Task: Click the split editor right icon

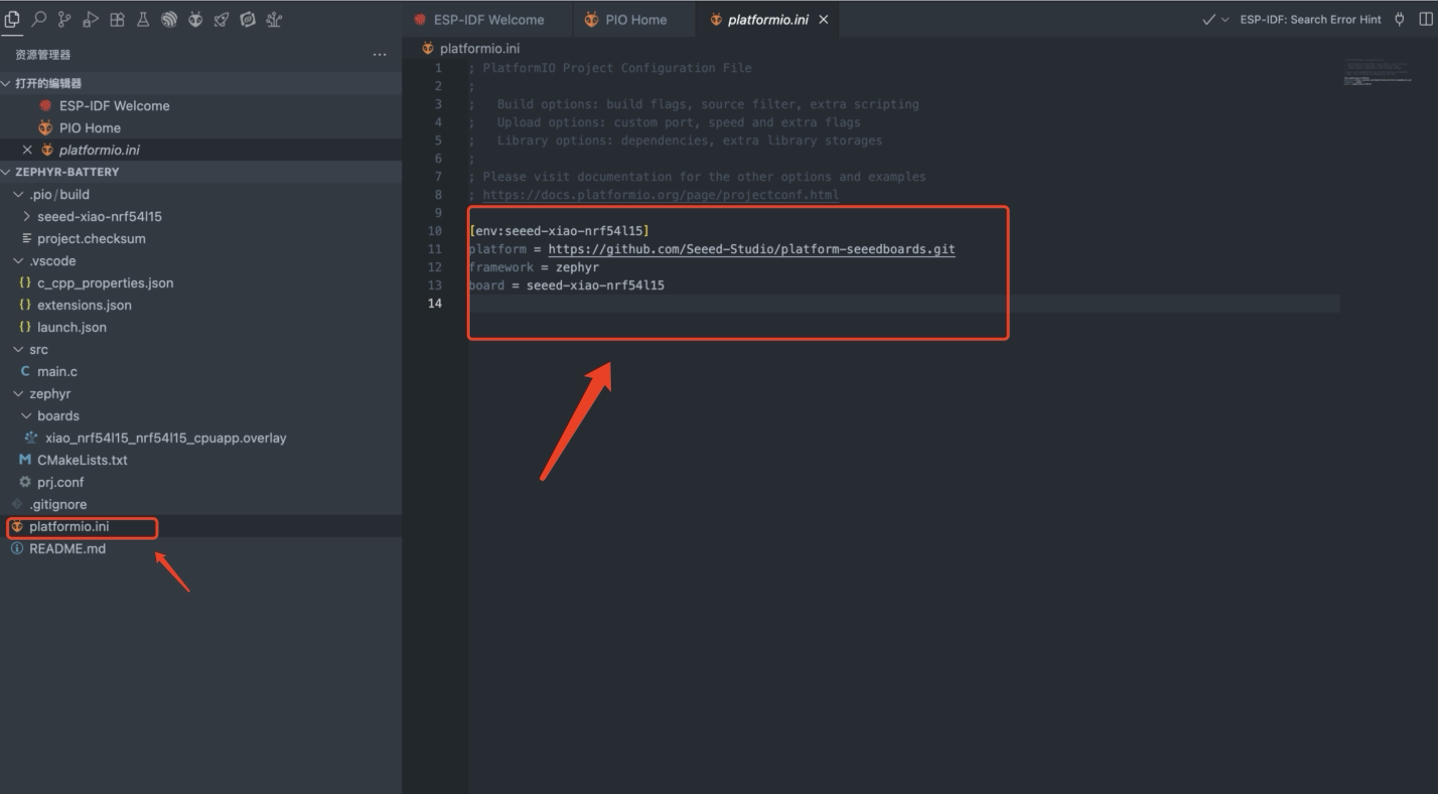Action: point(1426,19)
